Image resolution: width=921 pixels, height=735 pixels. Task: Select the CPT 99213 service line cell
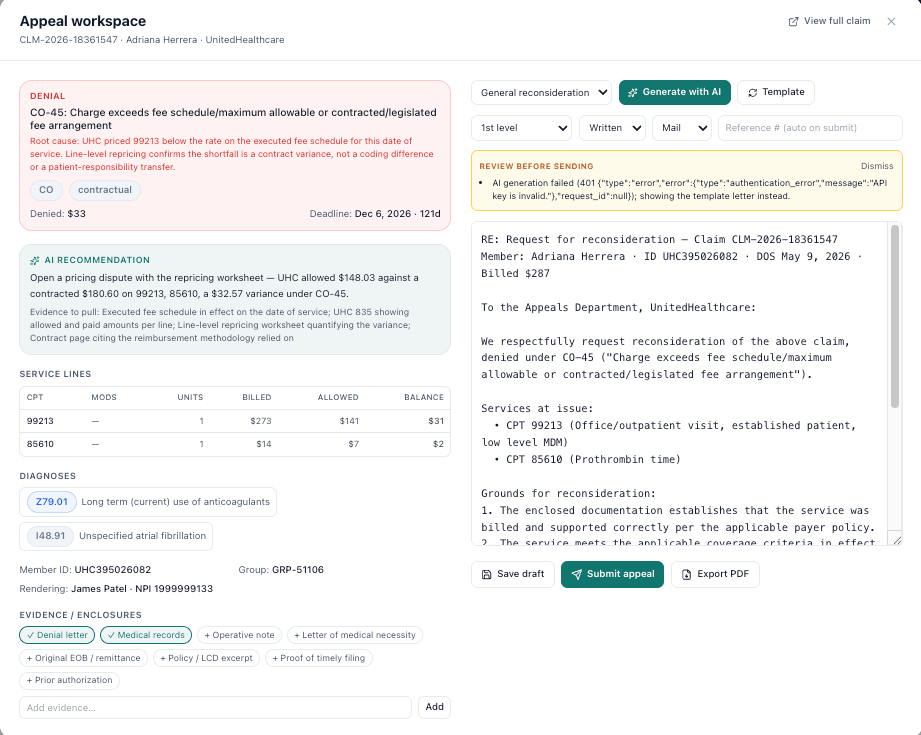click(40, 421)
